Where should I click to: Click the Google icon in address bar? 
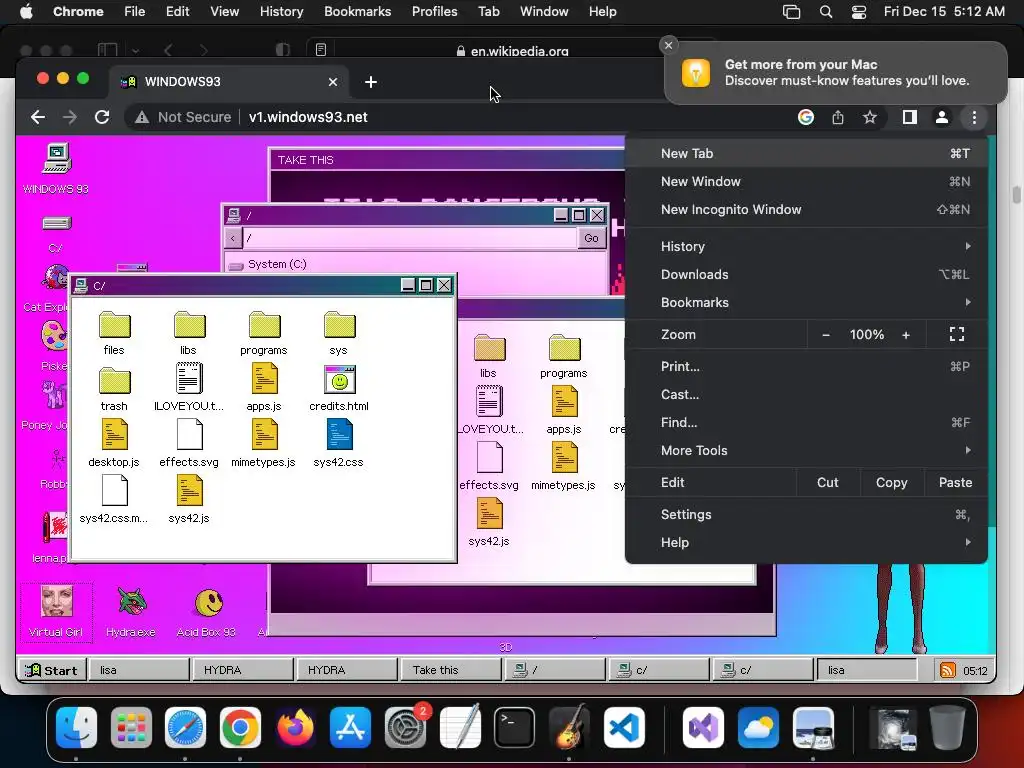coord(806,117)
